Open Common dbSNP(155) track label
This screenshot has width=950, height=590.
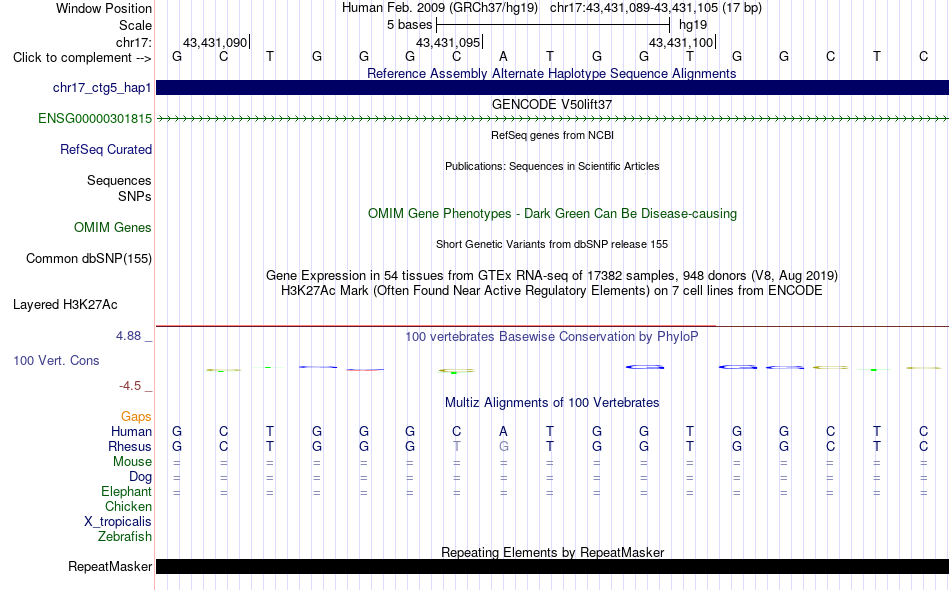click(x=89, y=259)
